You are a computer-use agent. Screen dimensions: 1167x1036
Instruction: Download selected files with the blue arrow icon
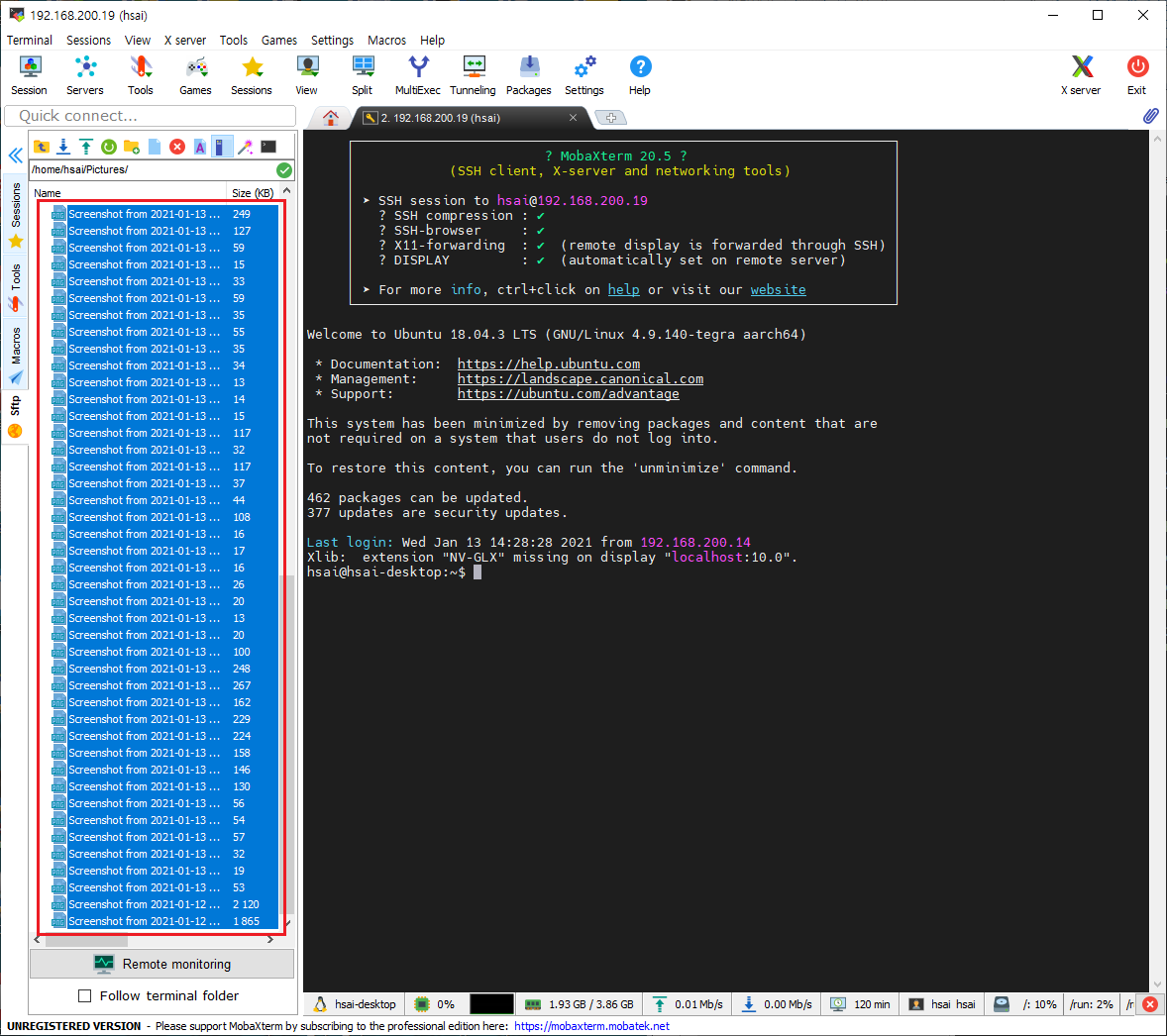pyautogui.click(x=64, y=147)
